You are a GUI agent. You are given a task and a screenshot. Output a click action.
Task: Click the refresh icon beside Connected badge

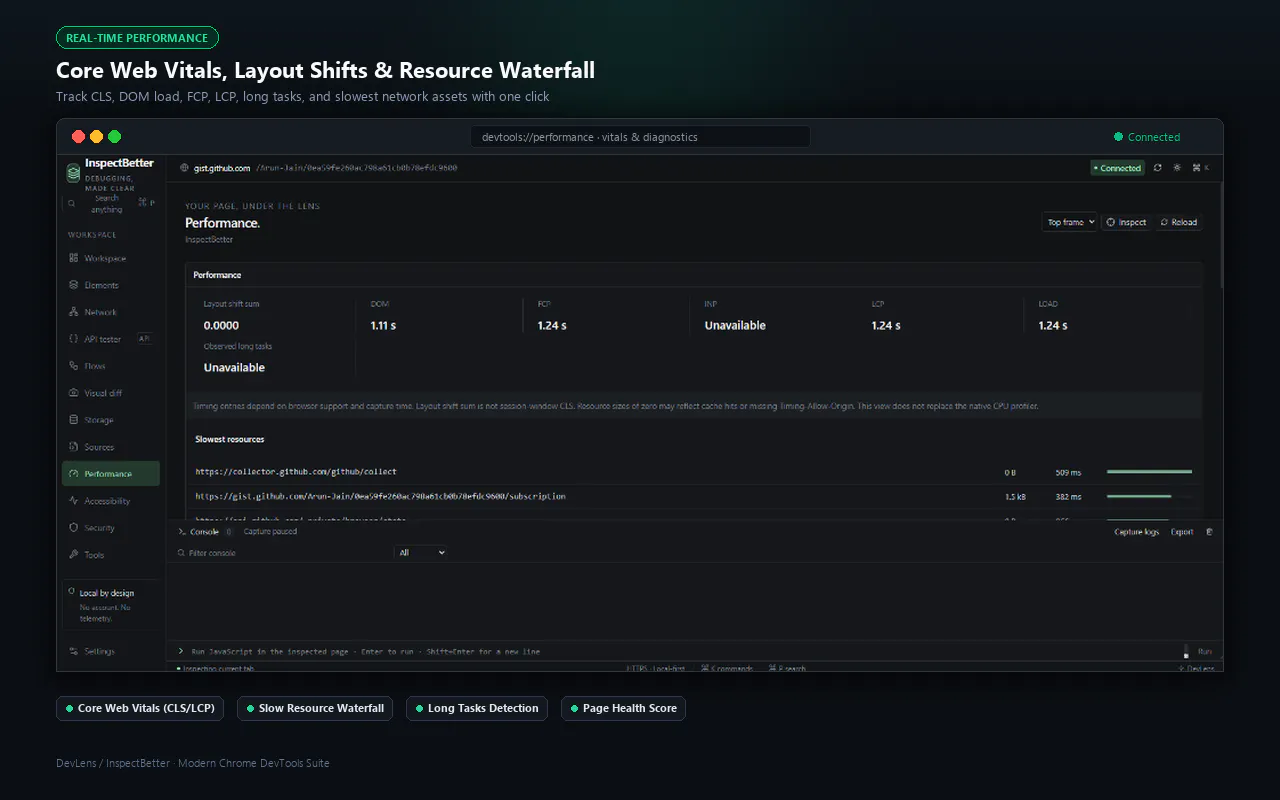click(x=1158, y=168)
